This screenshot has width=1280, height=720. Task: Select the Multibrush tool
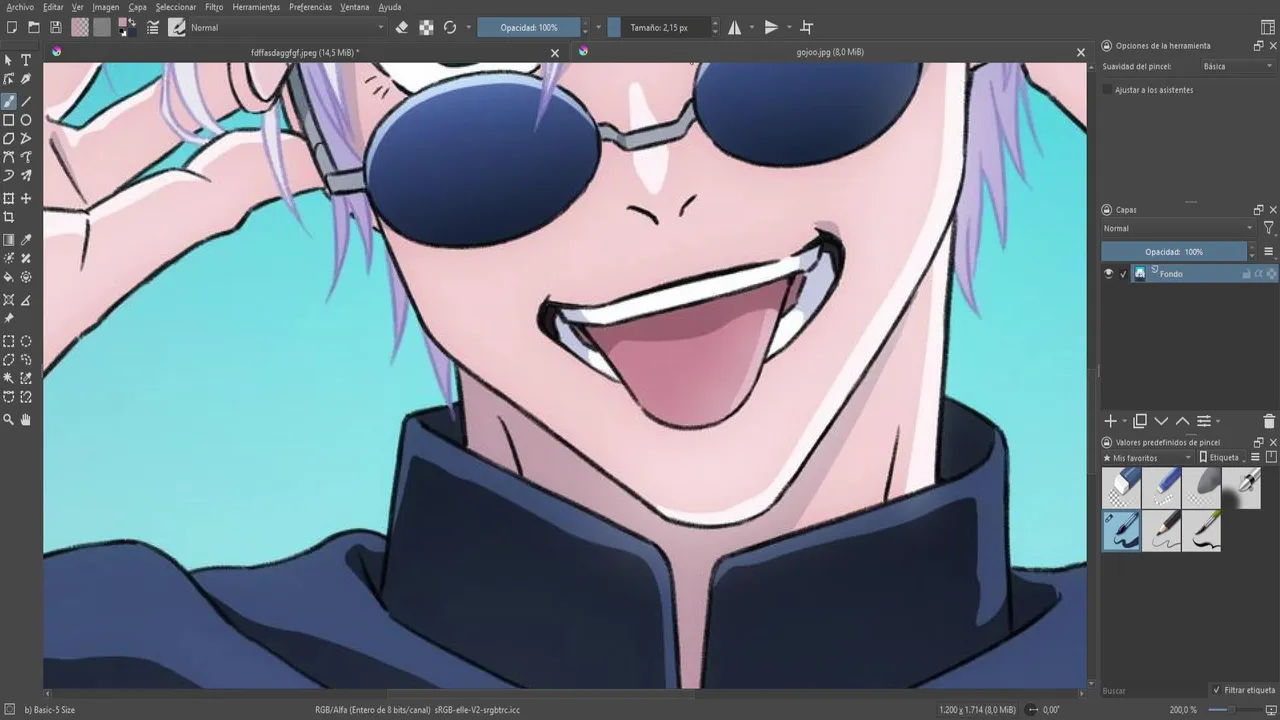click(x=26, y=176)
